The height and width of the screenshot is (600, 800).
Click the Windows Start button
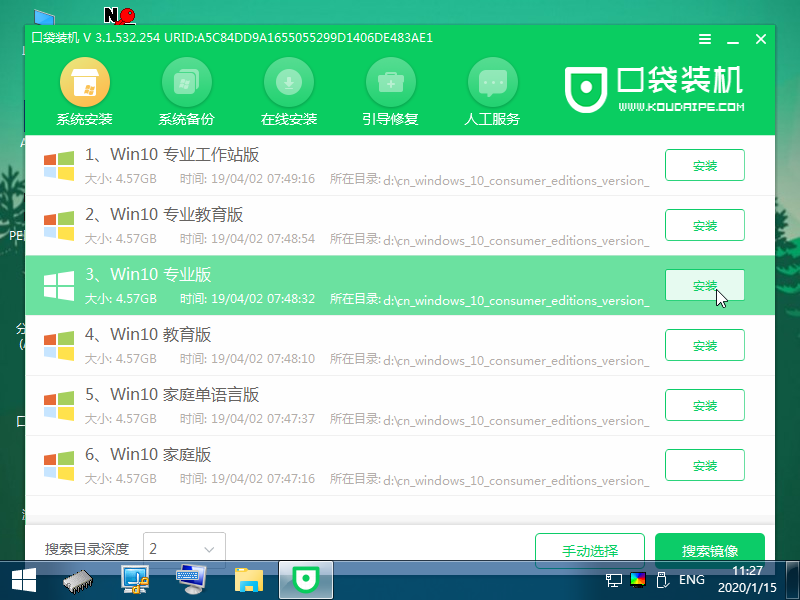(22, 580)
